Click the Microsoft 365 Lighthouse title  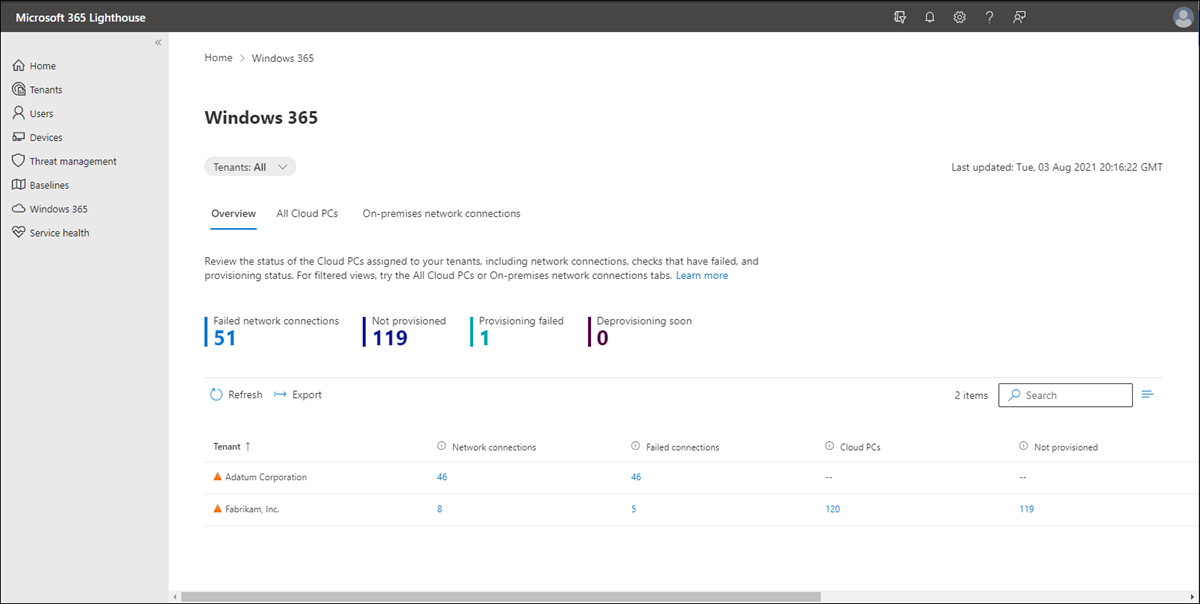click(81, 17)
